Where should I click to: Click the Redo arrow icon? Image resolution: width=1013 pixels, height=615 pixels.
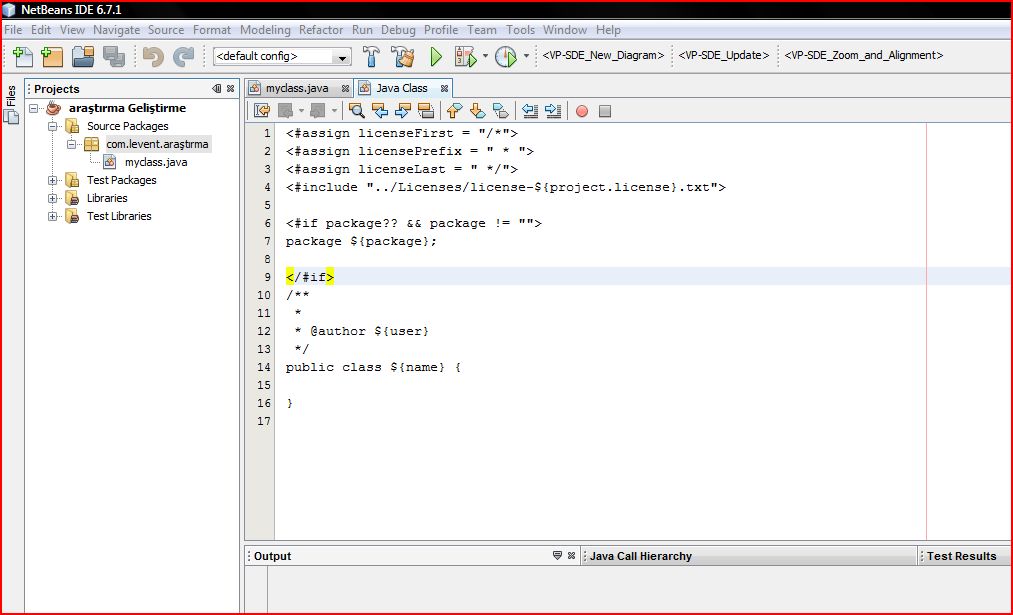pyautogui.click(x=183, y=56)
